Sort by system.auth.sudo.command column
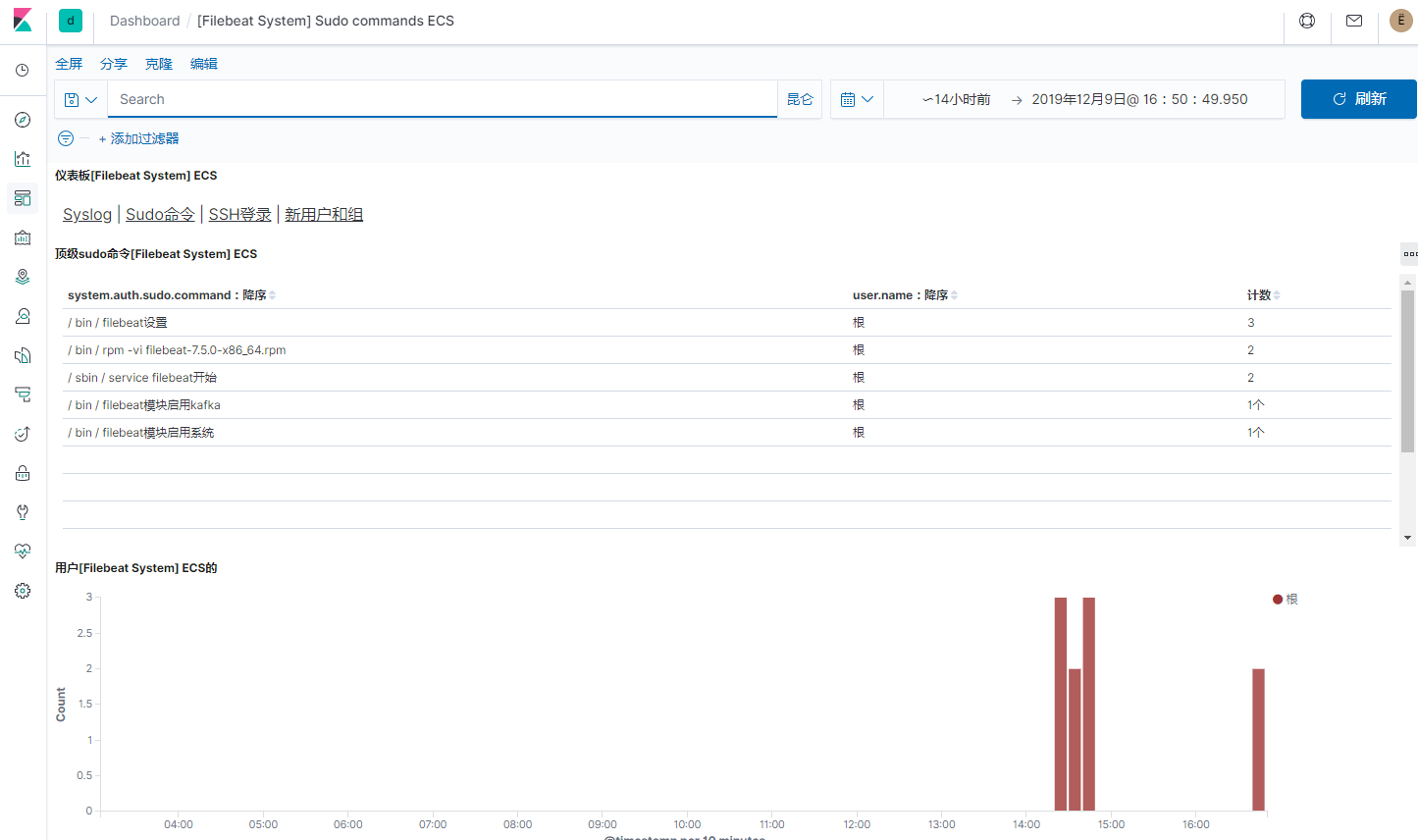The width and height of the screenshot is (1418, 840). (x=172, y=295)
